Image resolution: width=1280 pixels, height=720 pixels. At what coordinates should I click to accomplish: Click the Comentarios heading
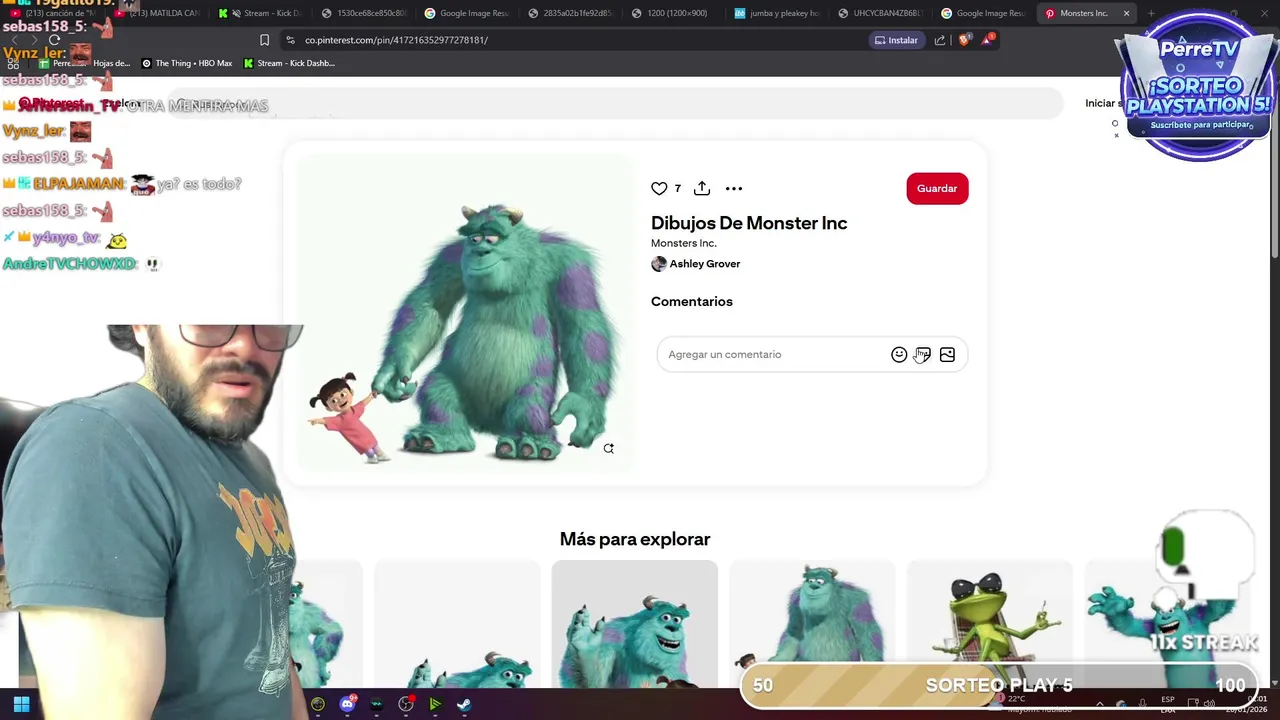tap(692, 301)
